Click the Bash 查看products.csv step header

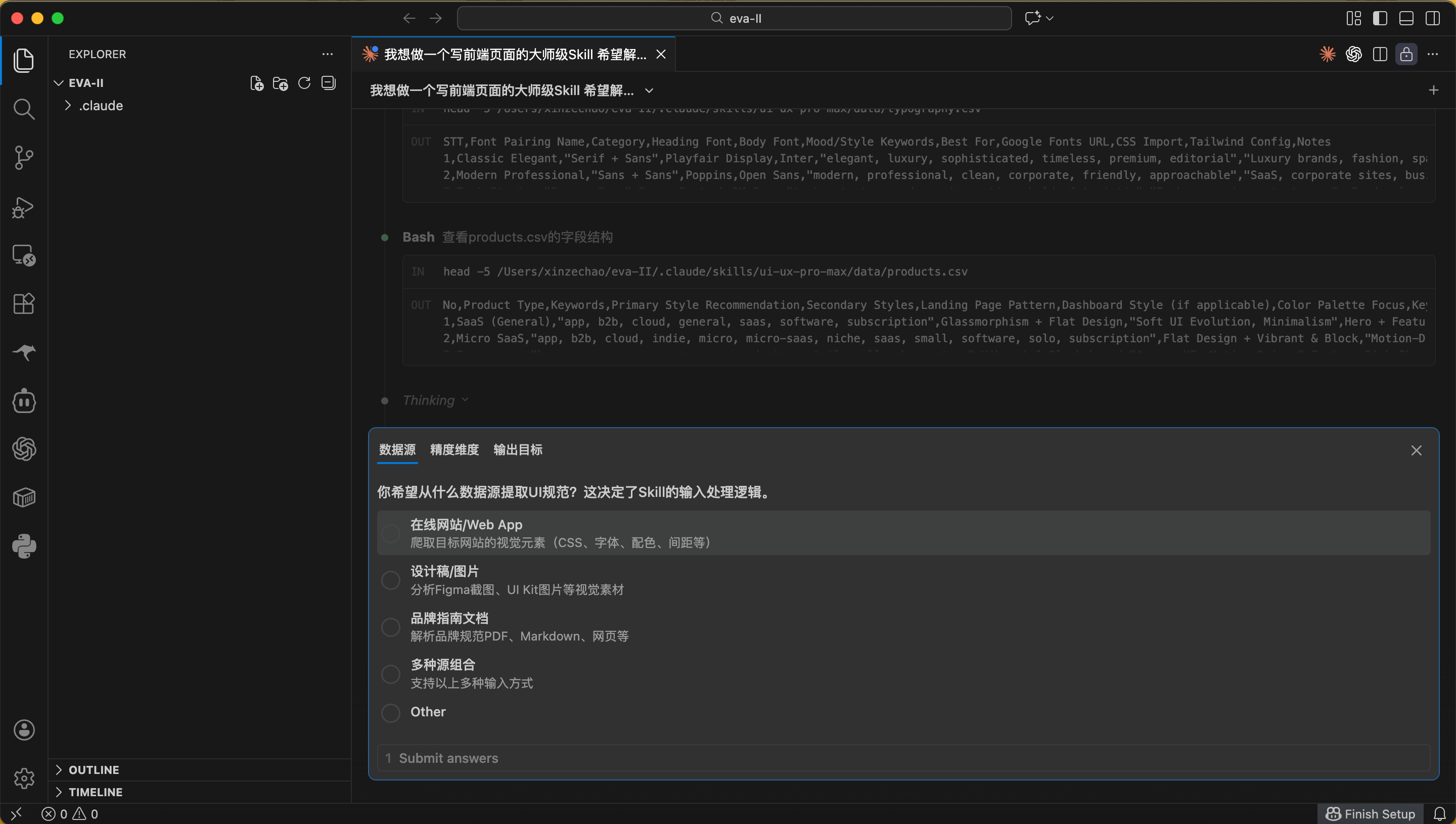[508, 237]
